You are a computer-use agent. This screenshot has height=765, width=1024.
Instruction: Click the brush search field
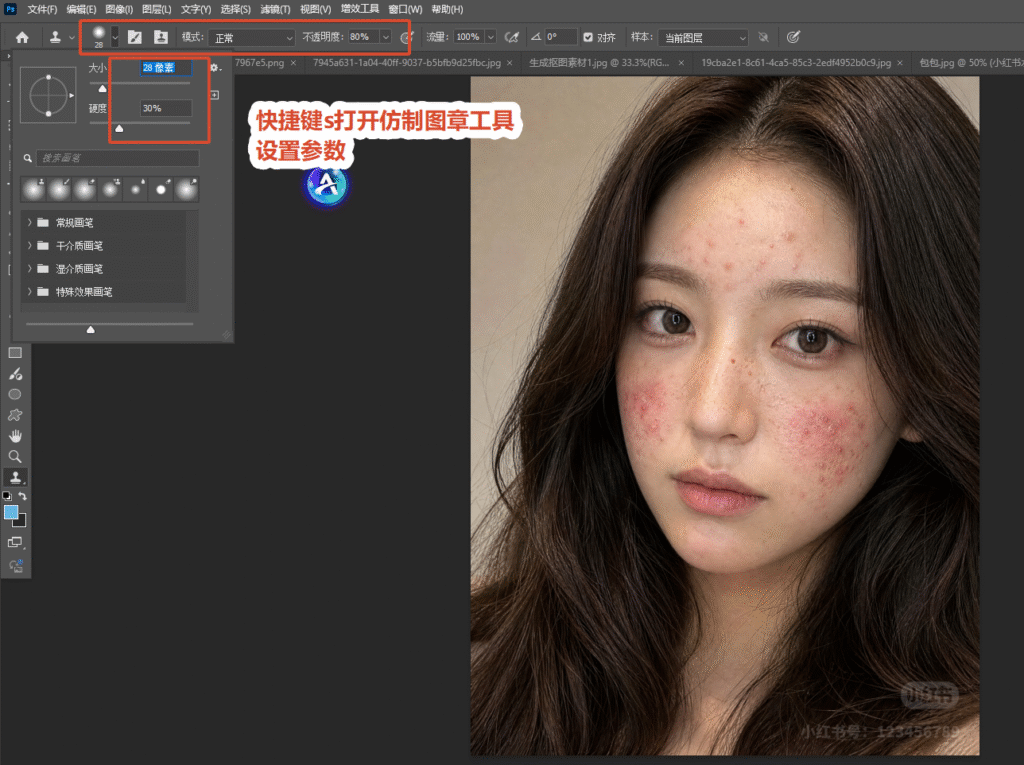tap(118, 158)
